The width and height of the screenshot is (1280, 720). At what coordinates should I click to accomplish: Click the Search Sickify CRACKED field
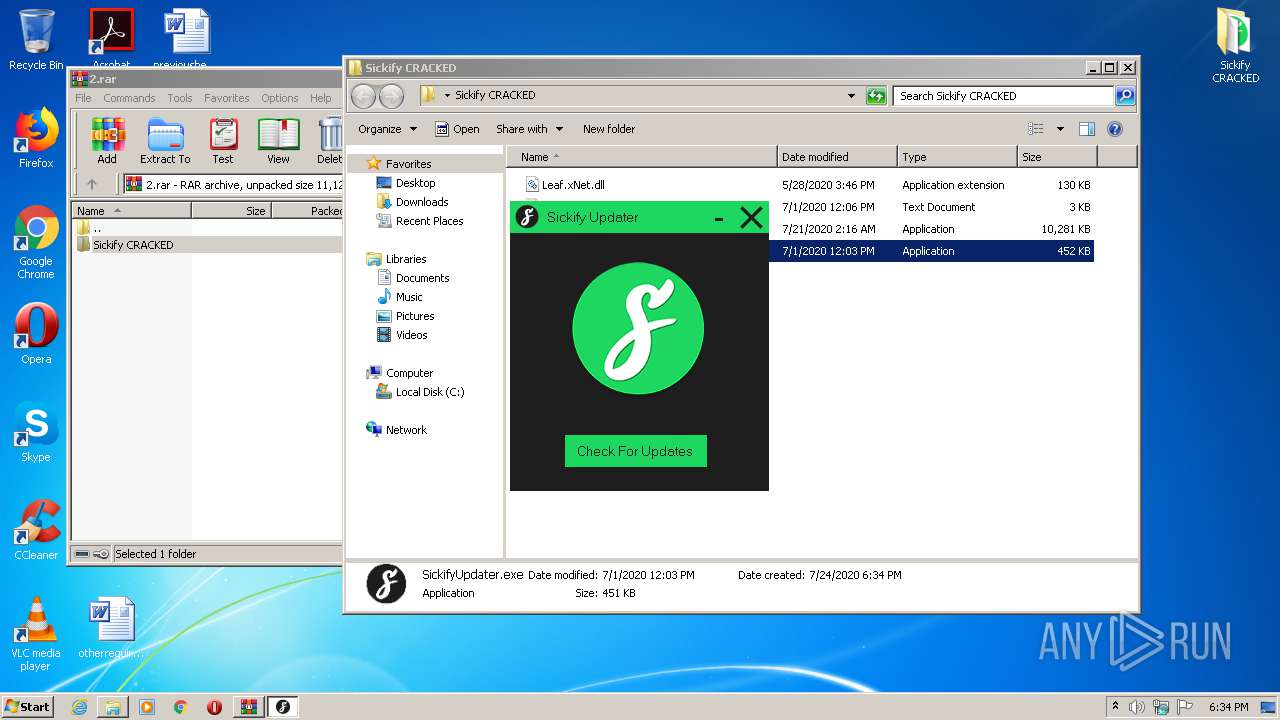pos(1003,96)
